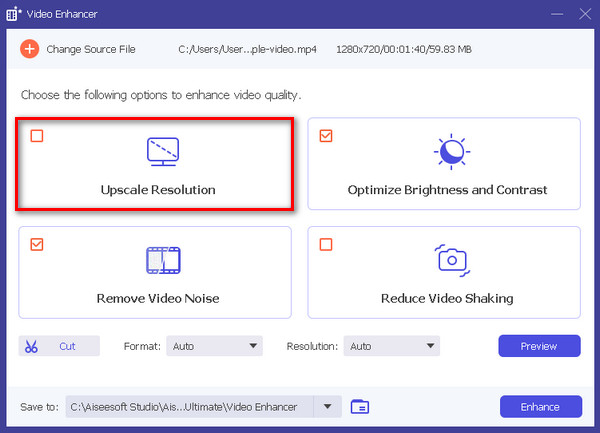Click the Optimize Brightness and Contrast label
600x433 pixels.
[x=447, y=190]
